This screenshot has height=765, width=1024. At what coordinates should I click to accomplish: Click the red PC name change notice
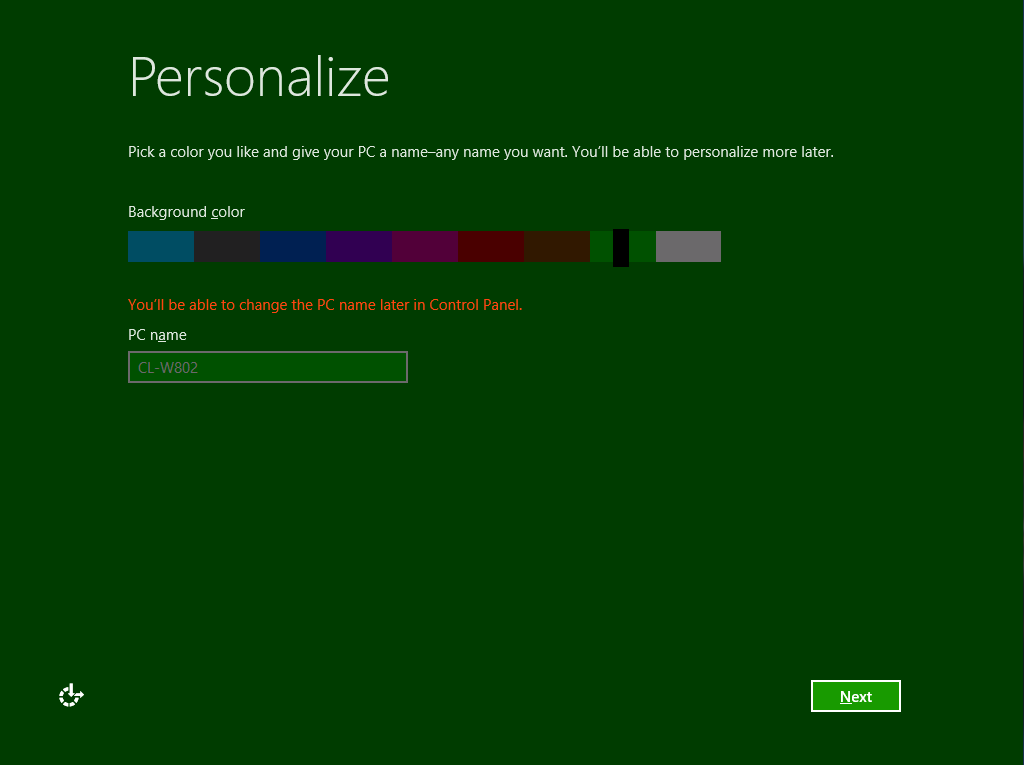[x=325, y=305]
